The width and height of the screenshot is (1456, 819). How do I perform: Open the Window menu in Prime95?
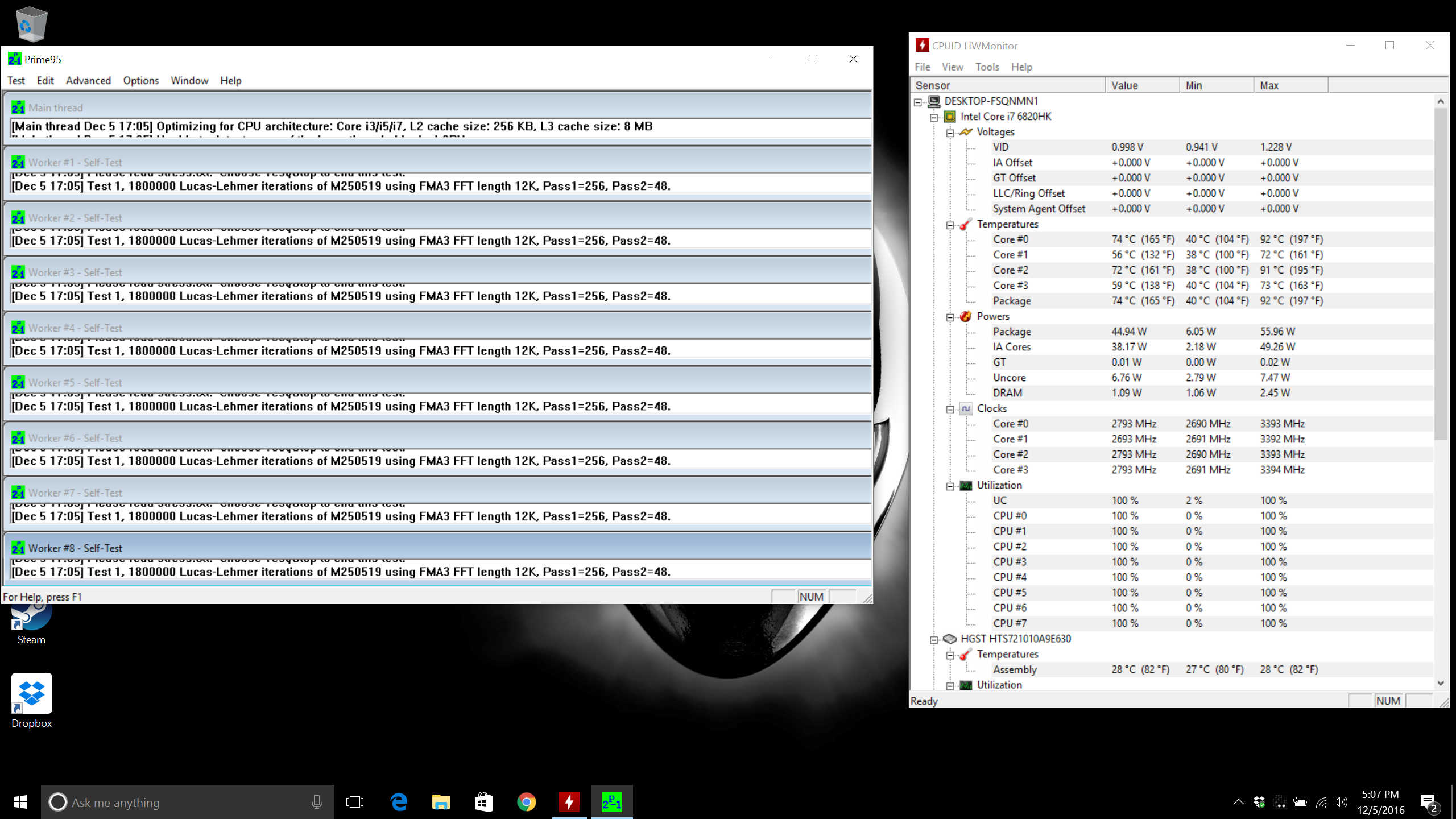pyautogui.click(x=189, y=80)
